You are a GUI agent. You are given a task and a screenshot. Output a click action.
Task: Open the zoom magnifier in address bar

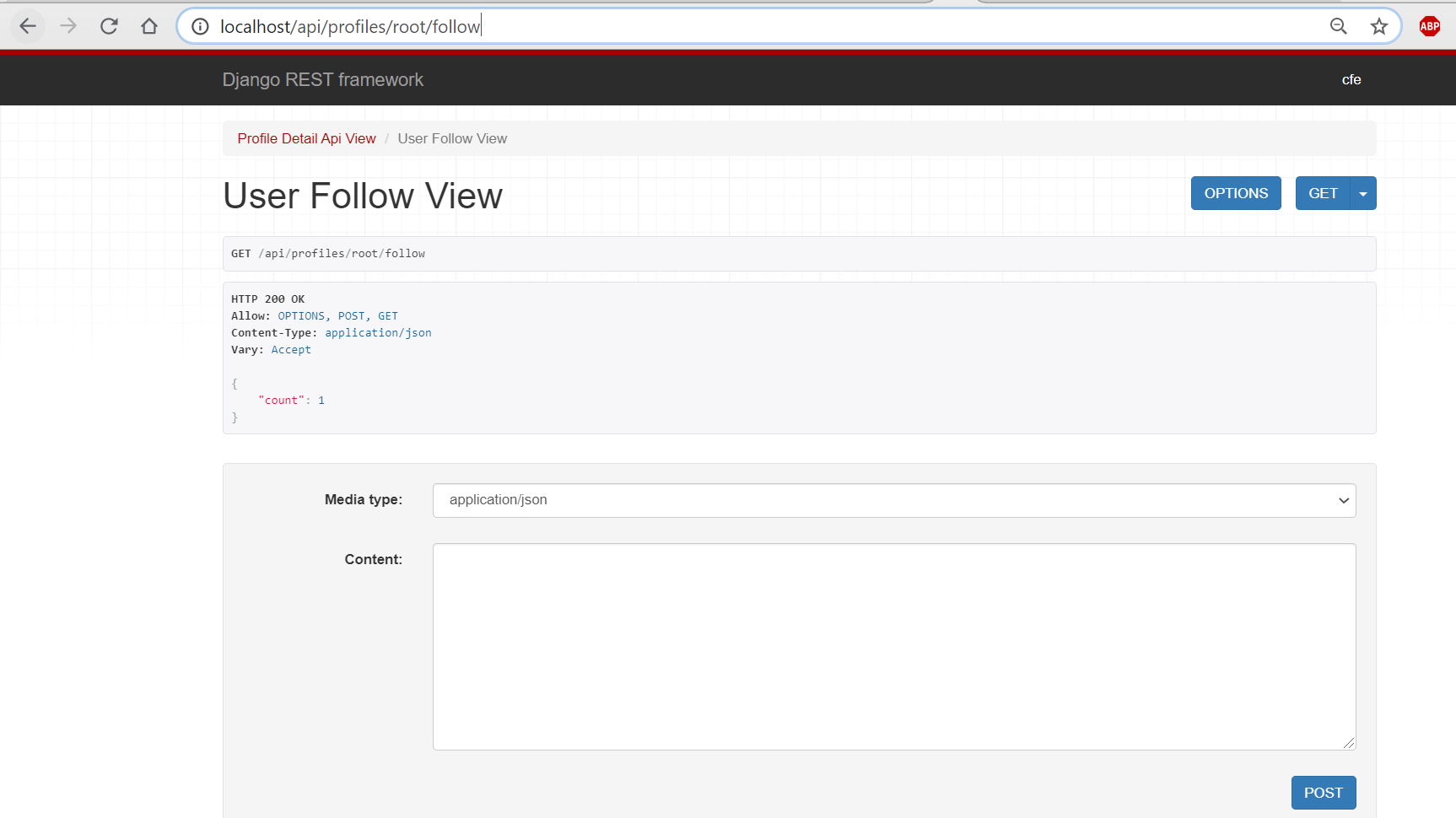point(1339,26)
